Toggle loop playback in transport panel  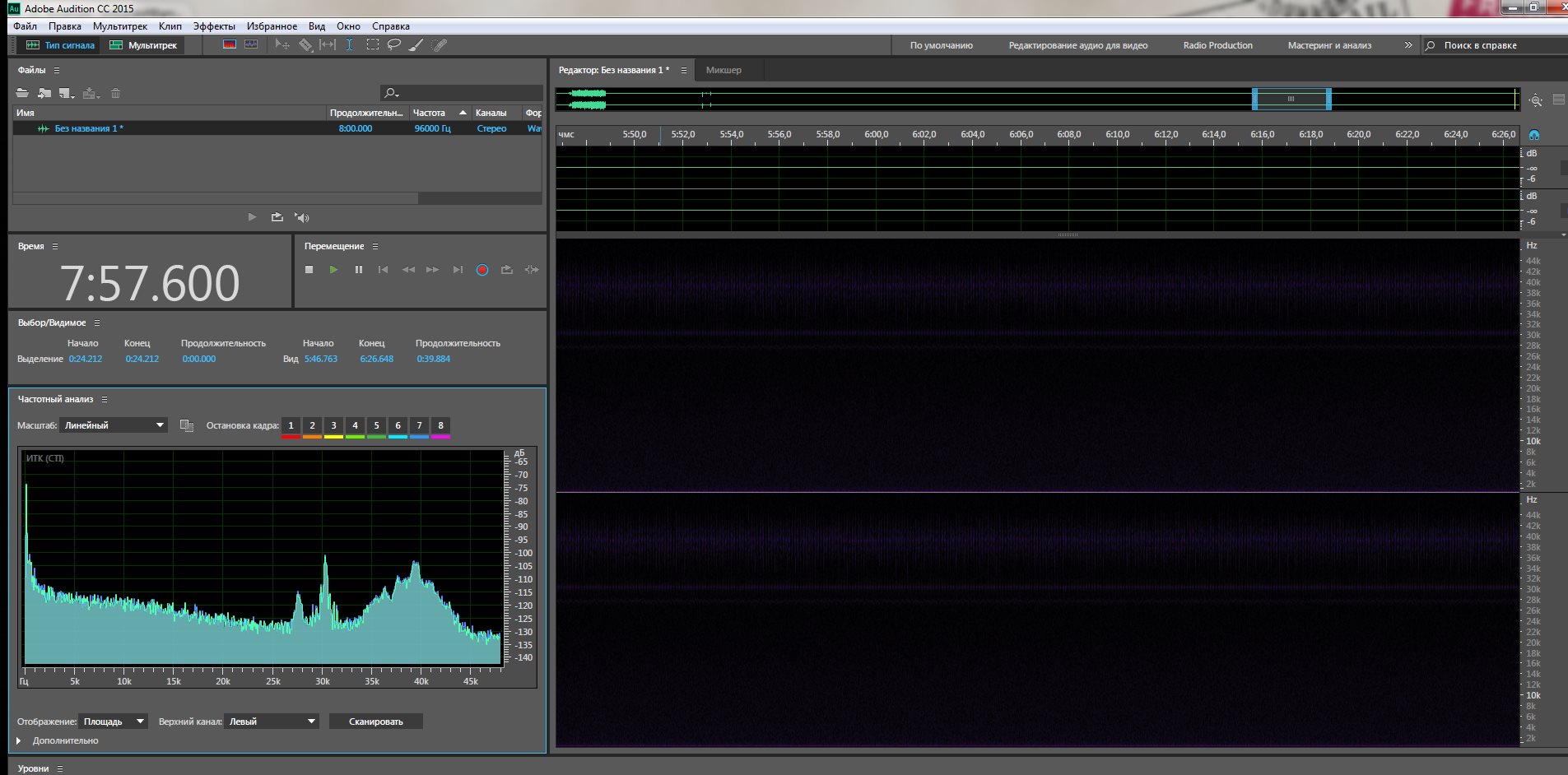pyautogui.click(x=507, y=270)
